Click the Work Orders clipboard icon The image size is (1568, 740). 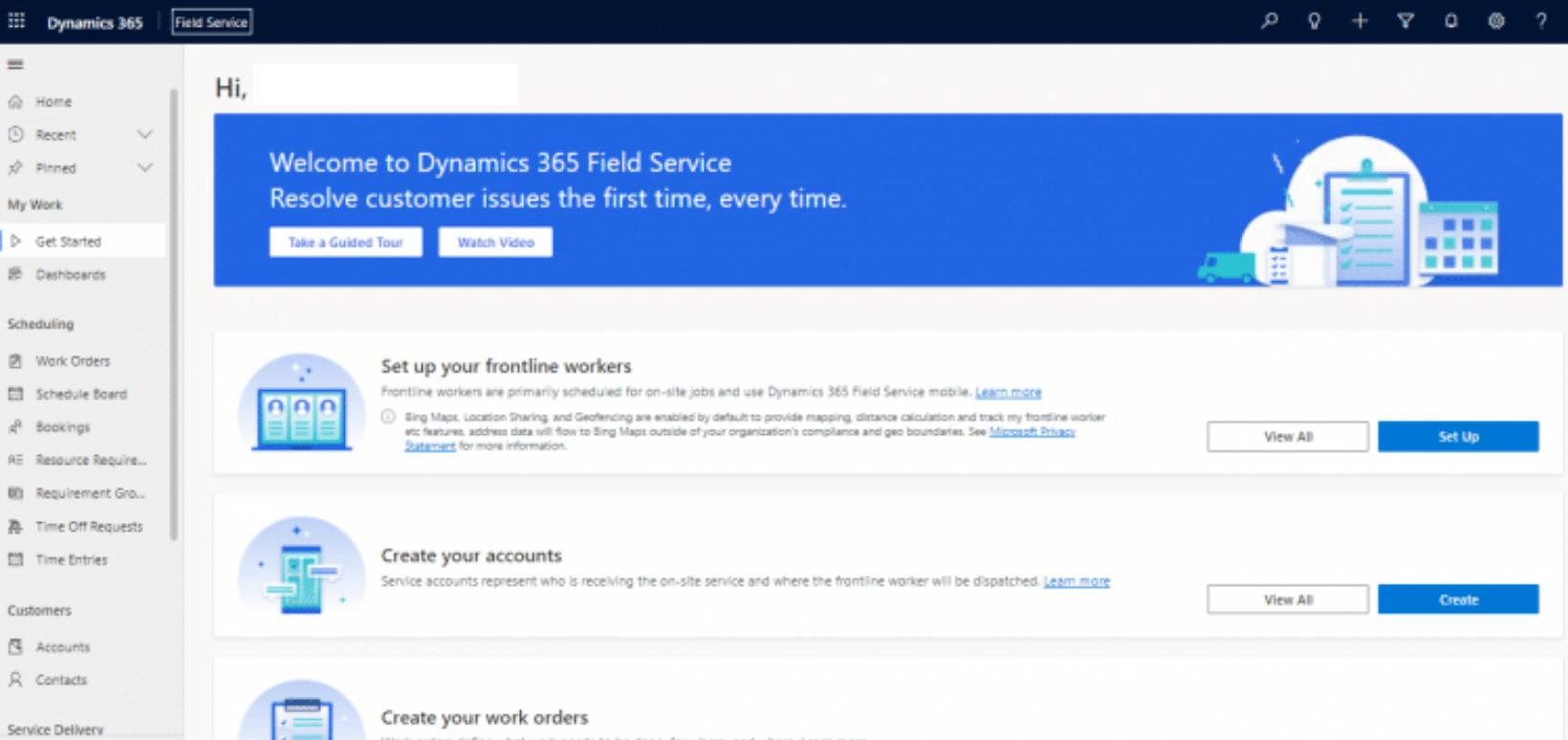click(x=15, y=361)
